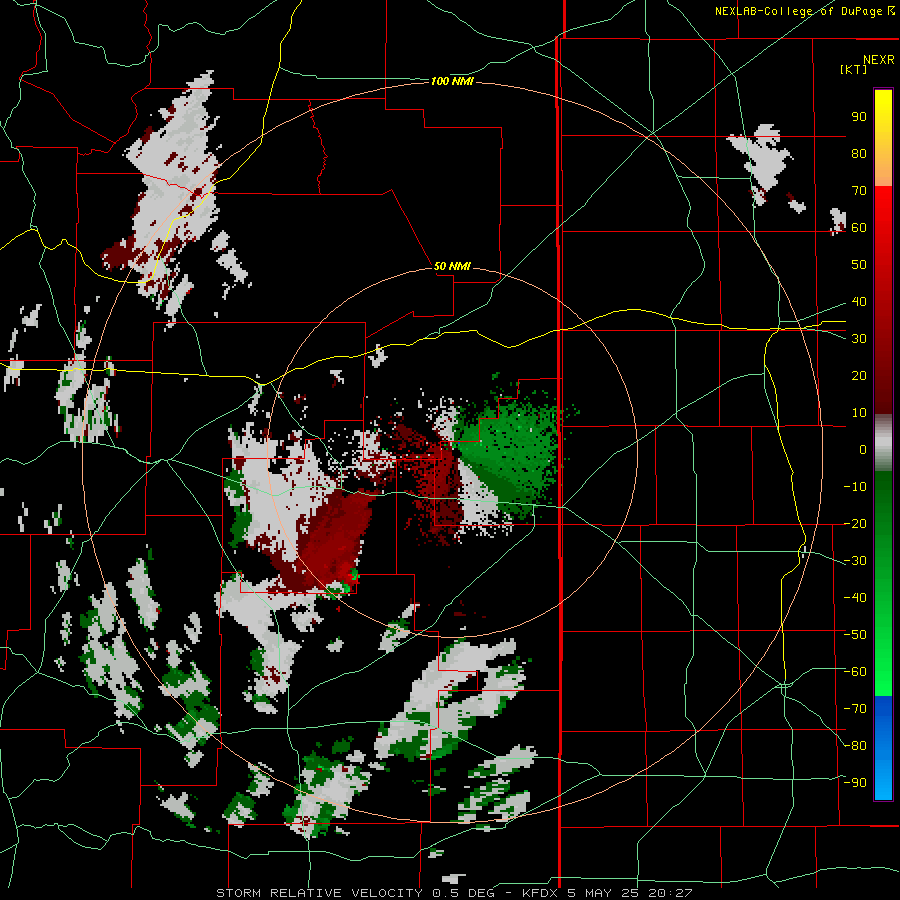Click the NEXR label above the color bar
The height and width of the screenshot is (900, 900).
click(879, 60)
